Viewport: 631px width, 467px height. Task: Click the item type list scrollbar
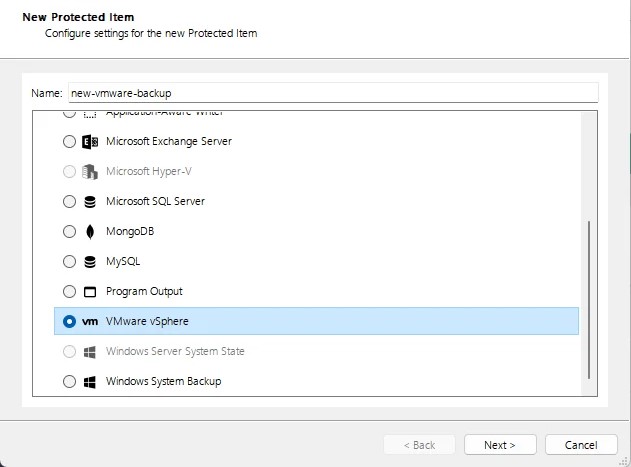pos(588,300)
